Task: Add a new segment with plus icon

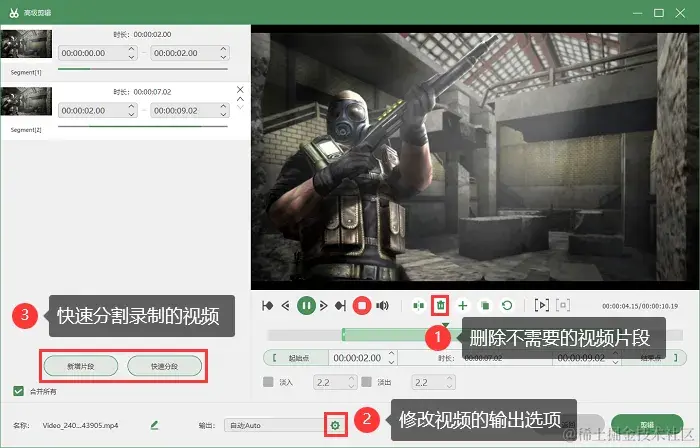Action: 463,306
